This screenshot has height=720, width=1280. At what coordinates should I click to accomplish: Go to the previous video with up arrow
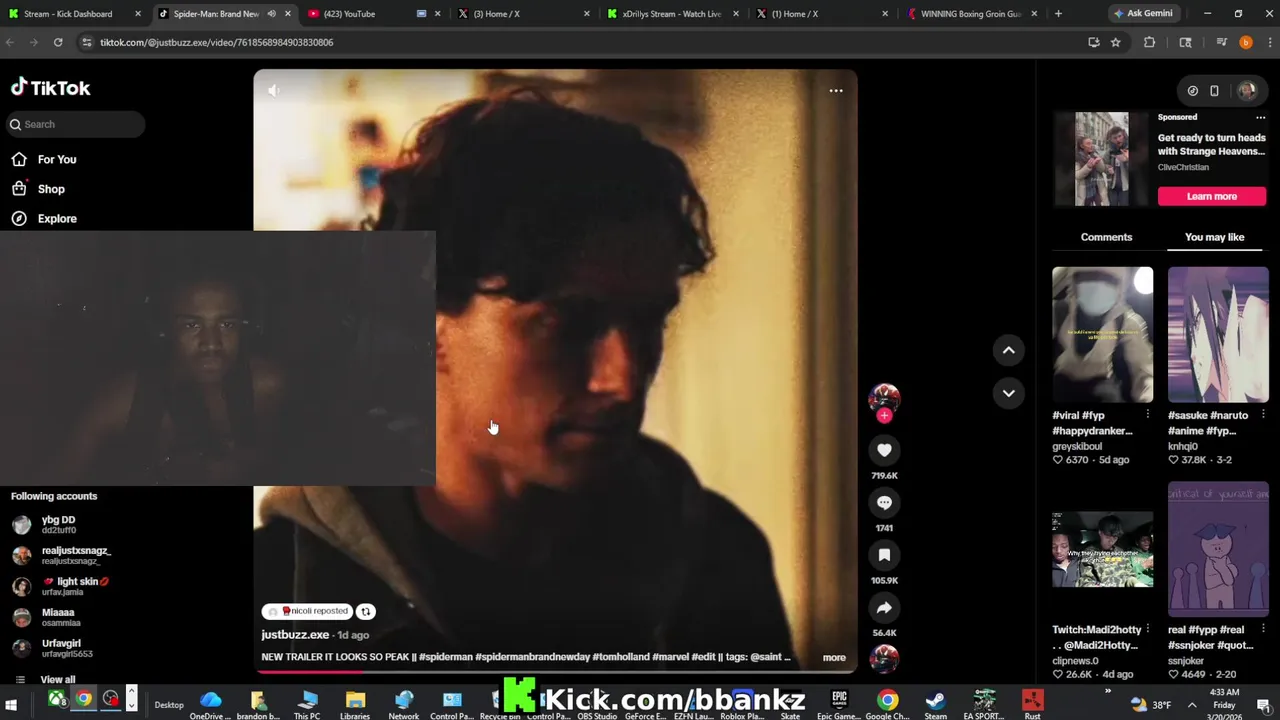1008,350
